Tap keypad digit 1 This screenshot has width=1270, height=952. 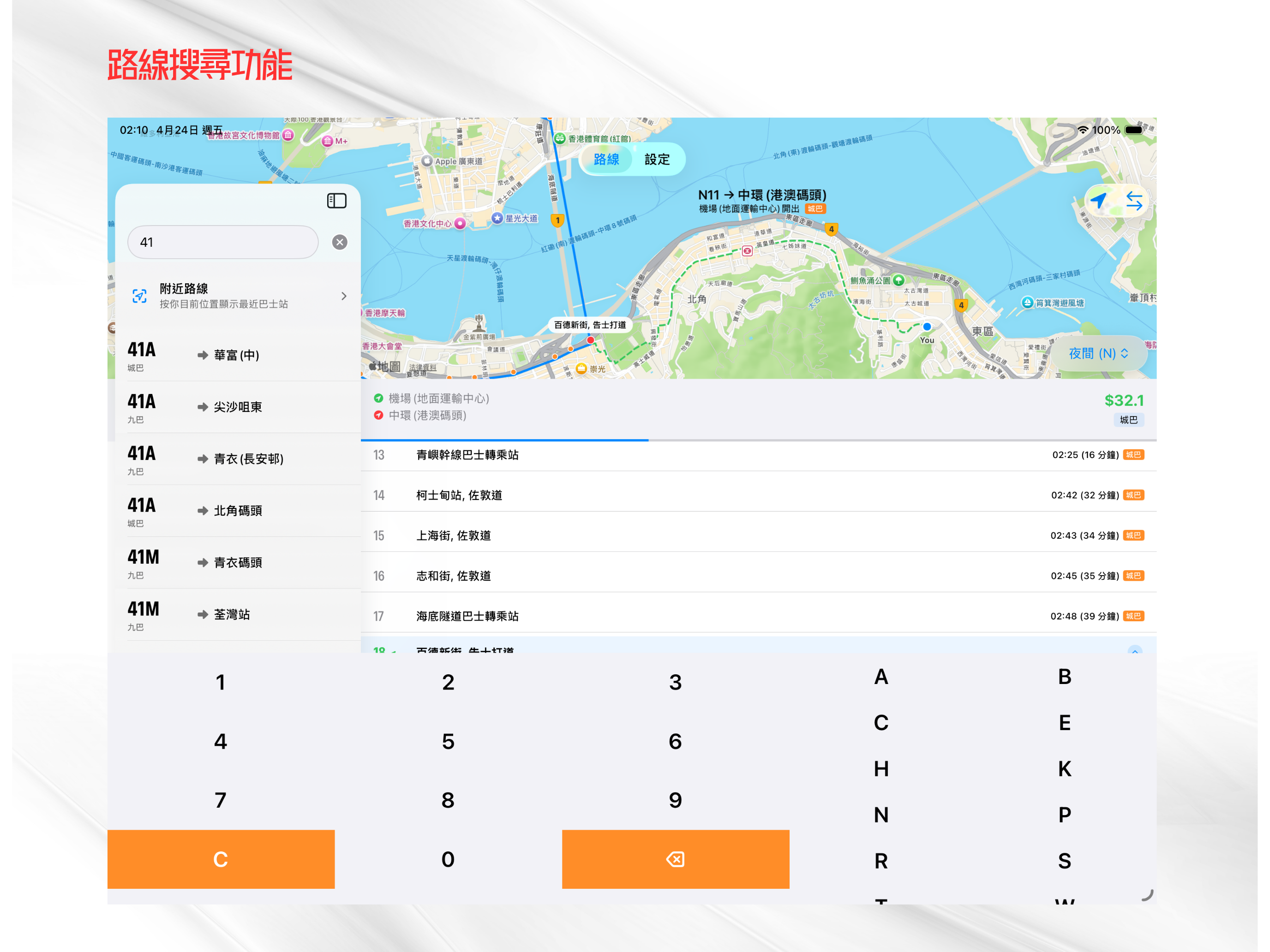click(221, 682)
